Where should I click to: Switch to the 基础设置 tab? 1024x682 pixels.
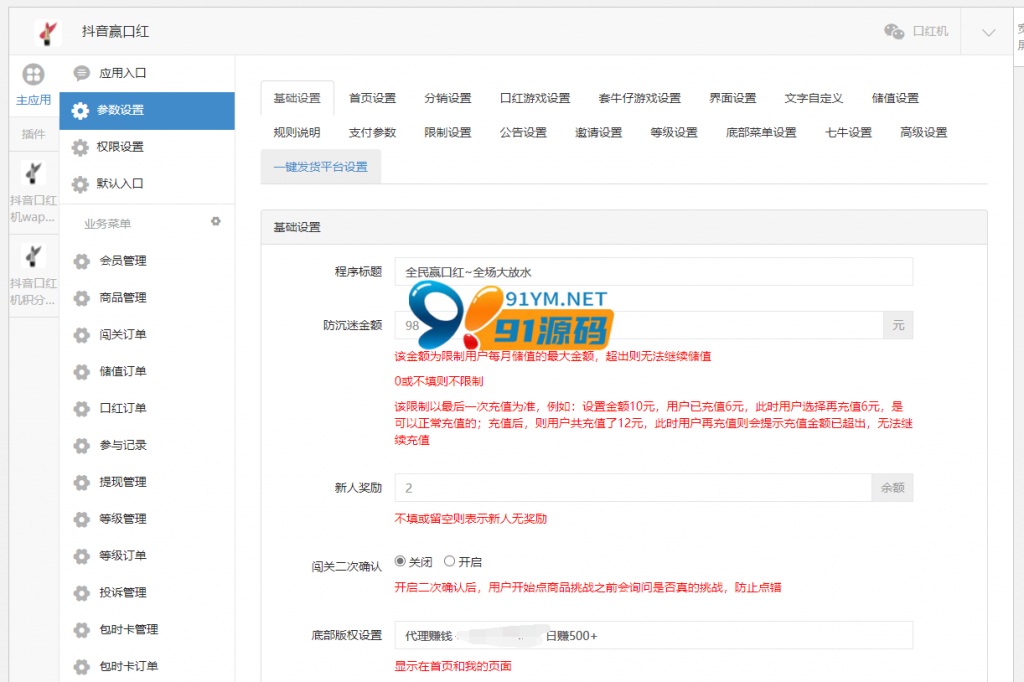coord(297,98)
